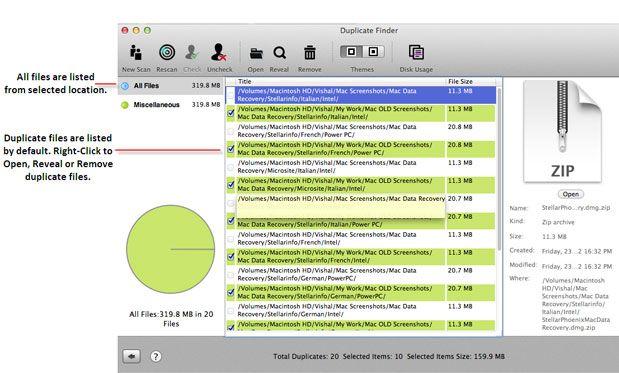Sort by the File Size column header
The image size is (619, 373).
pos(471,81)
